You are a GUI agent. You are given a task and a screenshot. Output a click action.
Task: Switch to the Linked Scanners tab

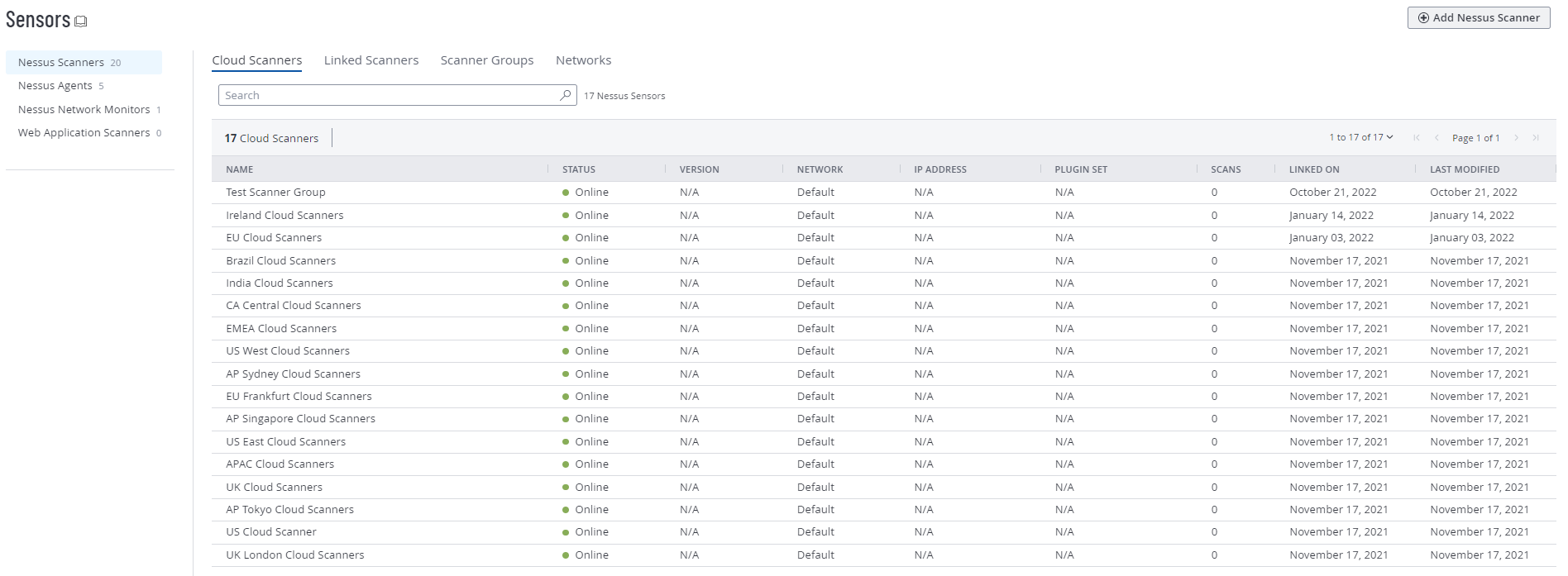point(371,60)
